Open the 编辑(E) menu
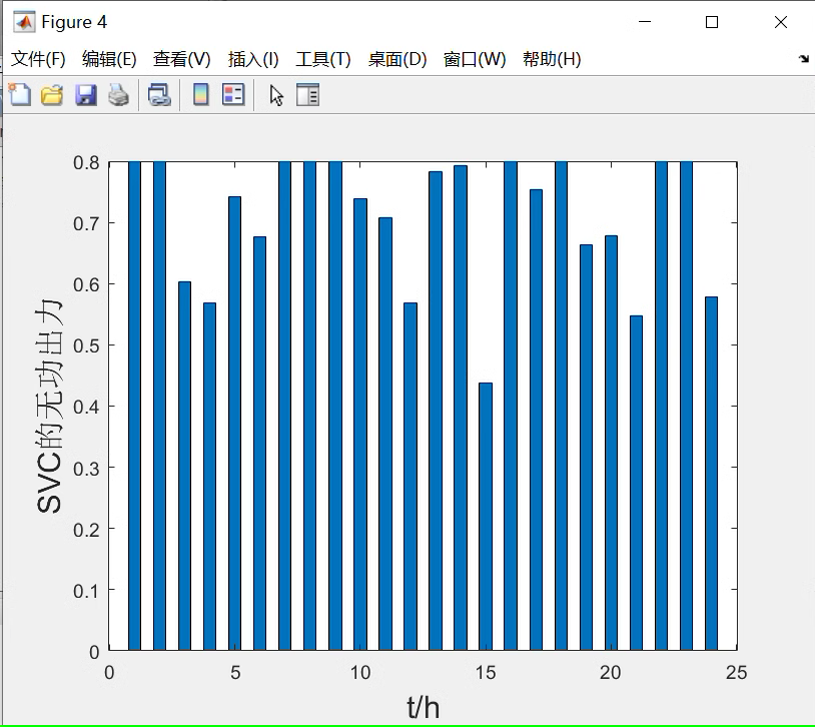This screenshot has height=727, width=815. 109,59
